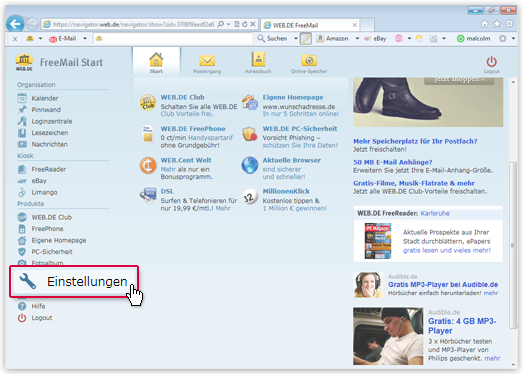Click the WEB.Cent Welt orange icon
The height and width of the screenshot is (374, 523).
tap(148, 165)
